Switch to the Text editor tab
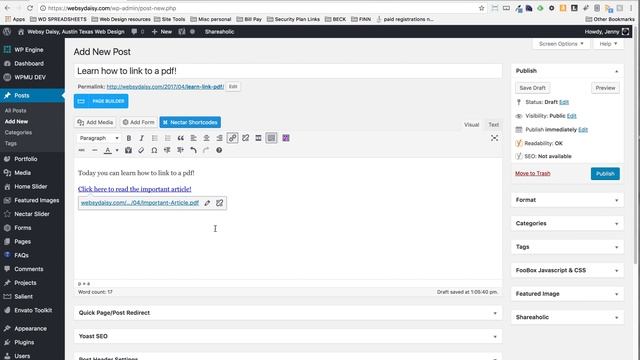This screenshot has width=640, height=360. (493, 124)
